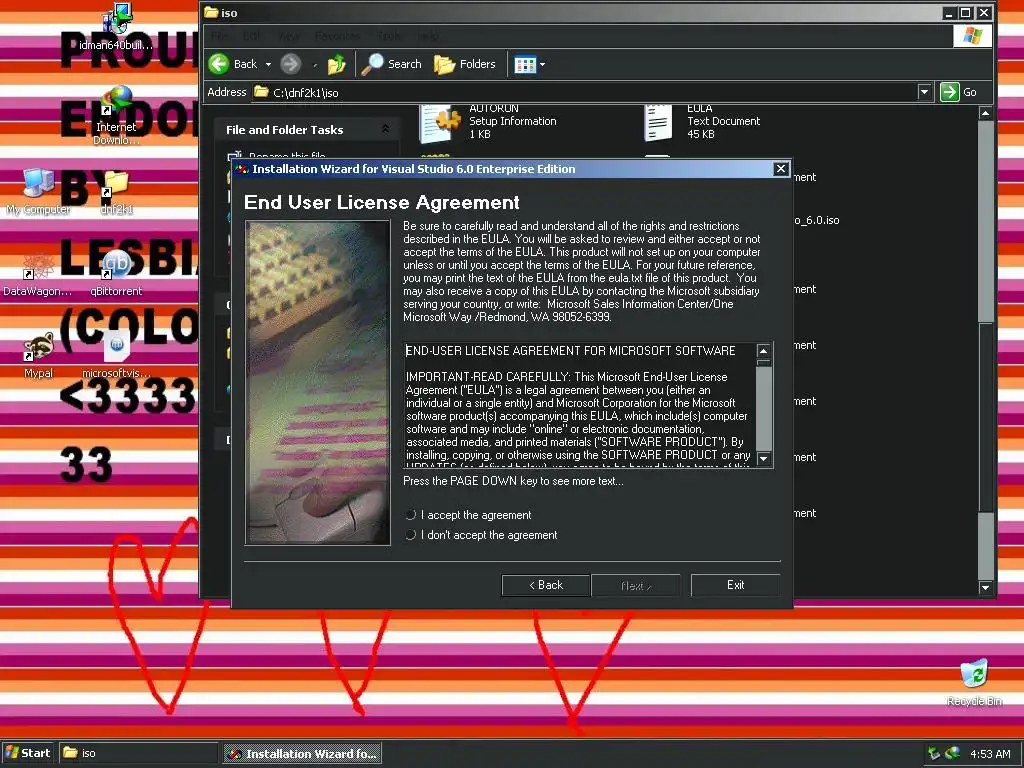This screenshot has width=1024, height=768.
Task: Open the Views dropdown arrow
Action: point(542,64)
